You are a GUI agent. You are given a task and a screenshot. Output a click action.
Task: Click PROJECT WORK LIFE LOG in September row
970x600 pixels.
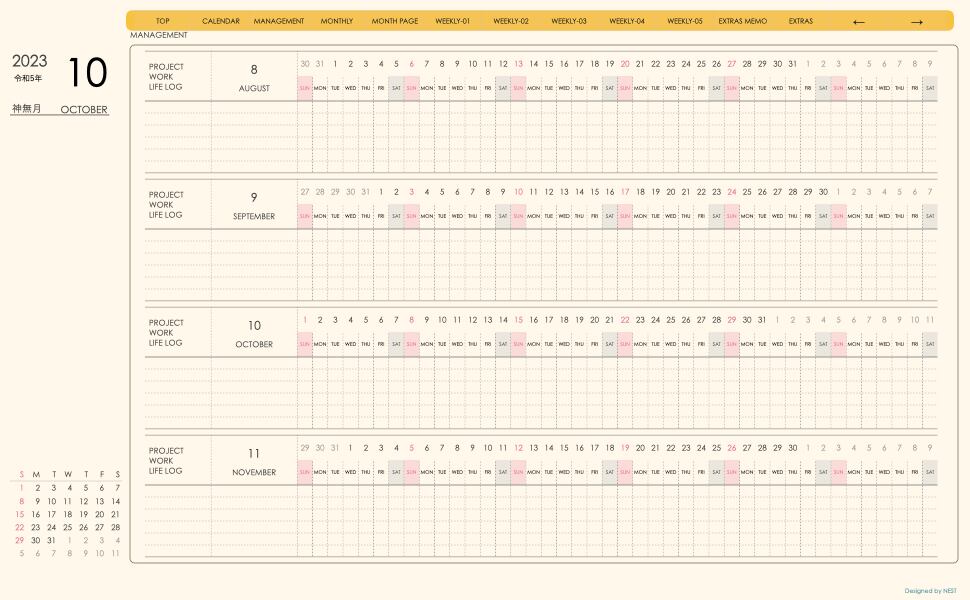(166, 205)
